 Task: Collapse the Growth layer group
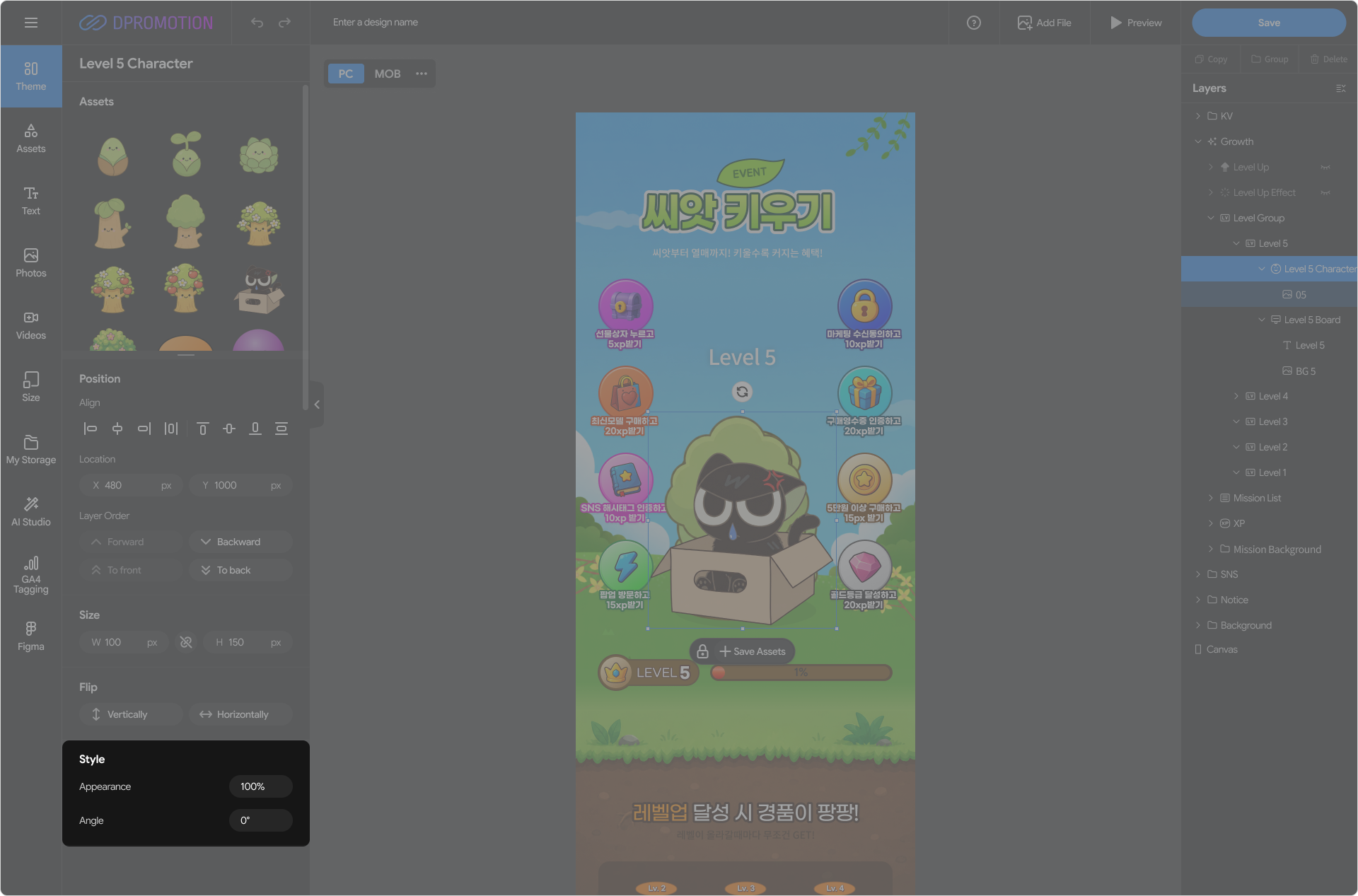1198,141
